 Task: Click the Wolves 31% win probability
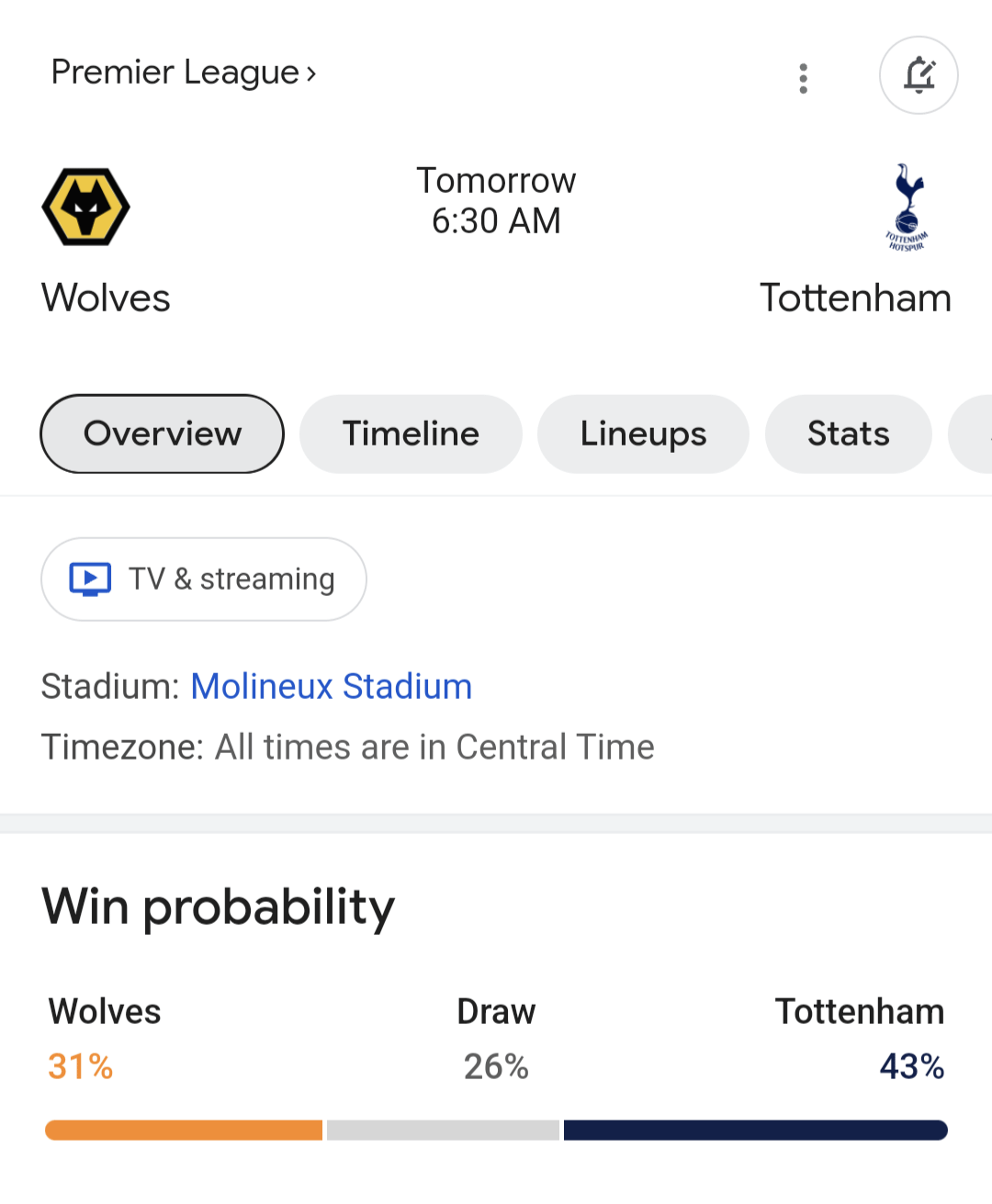click(x=81, y=1066)
